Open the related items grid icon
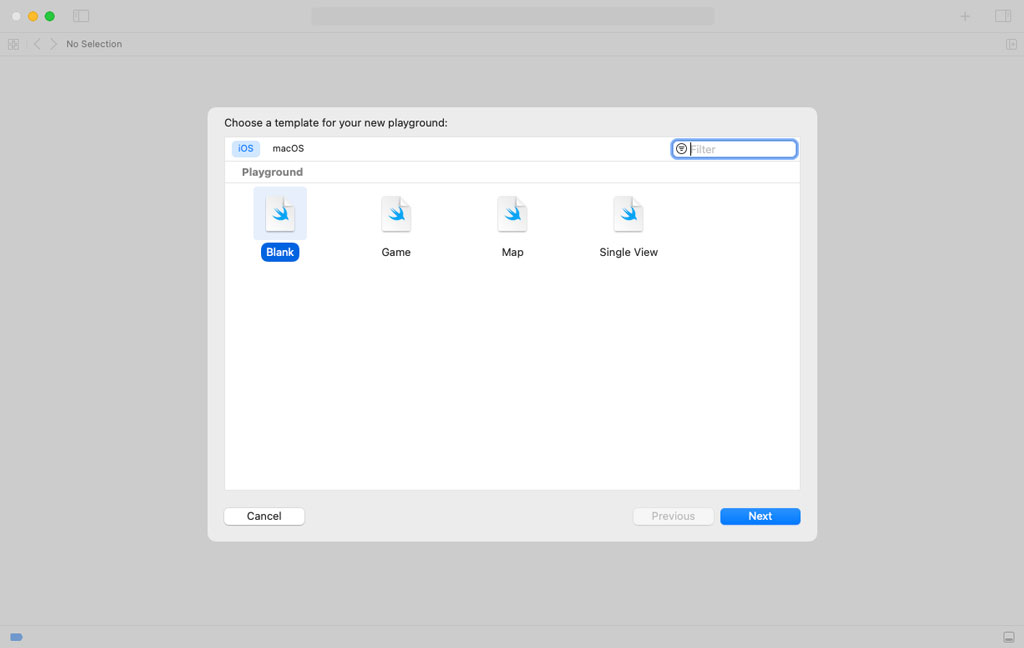Viewport: 1024px width, 648px height. click(13, 44)
